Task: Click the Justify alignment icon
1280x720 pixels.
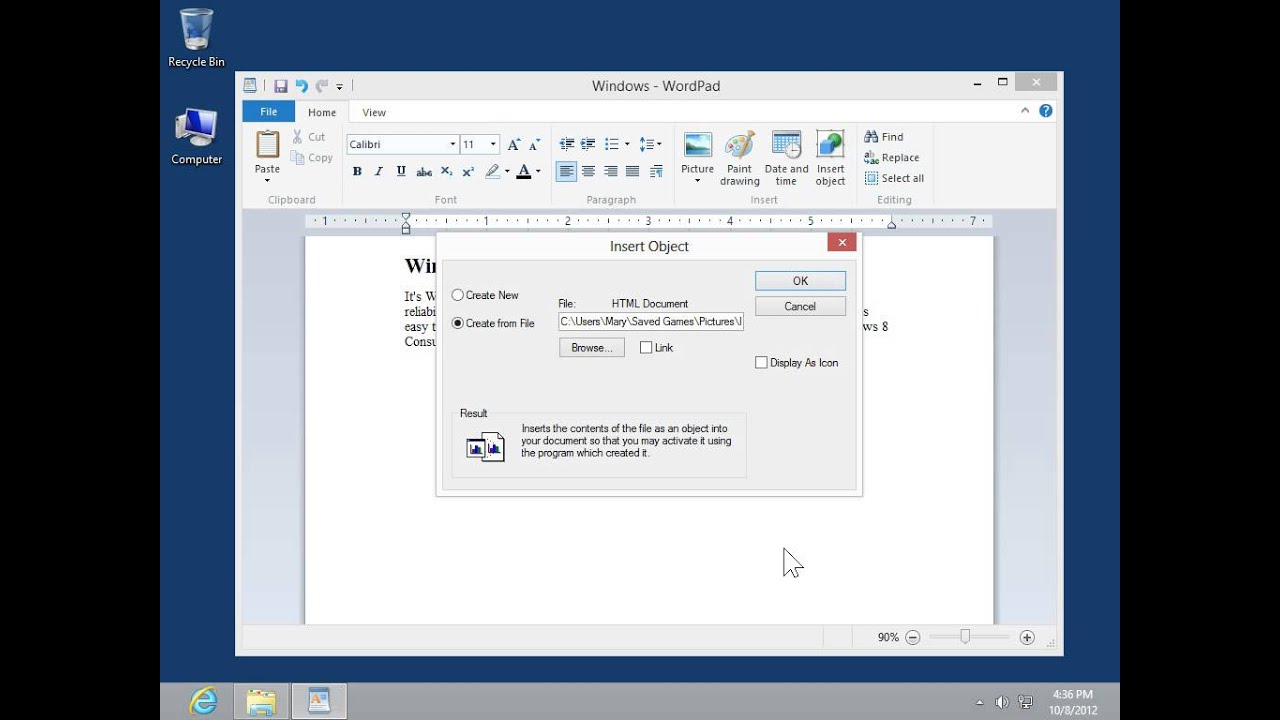Action: coord(632,172)
